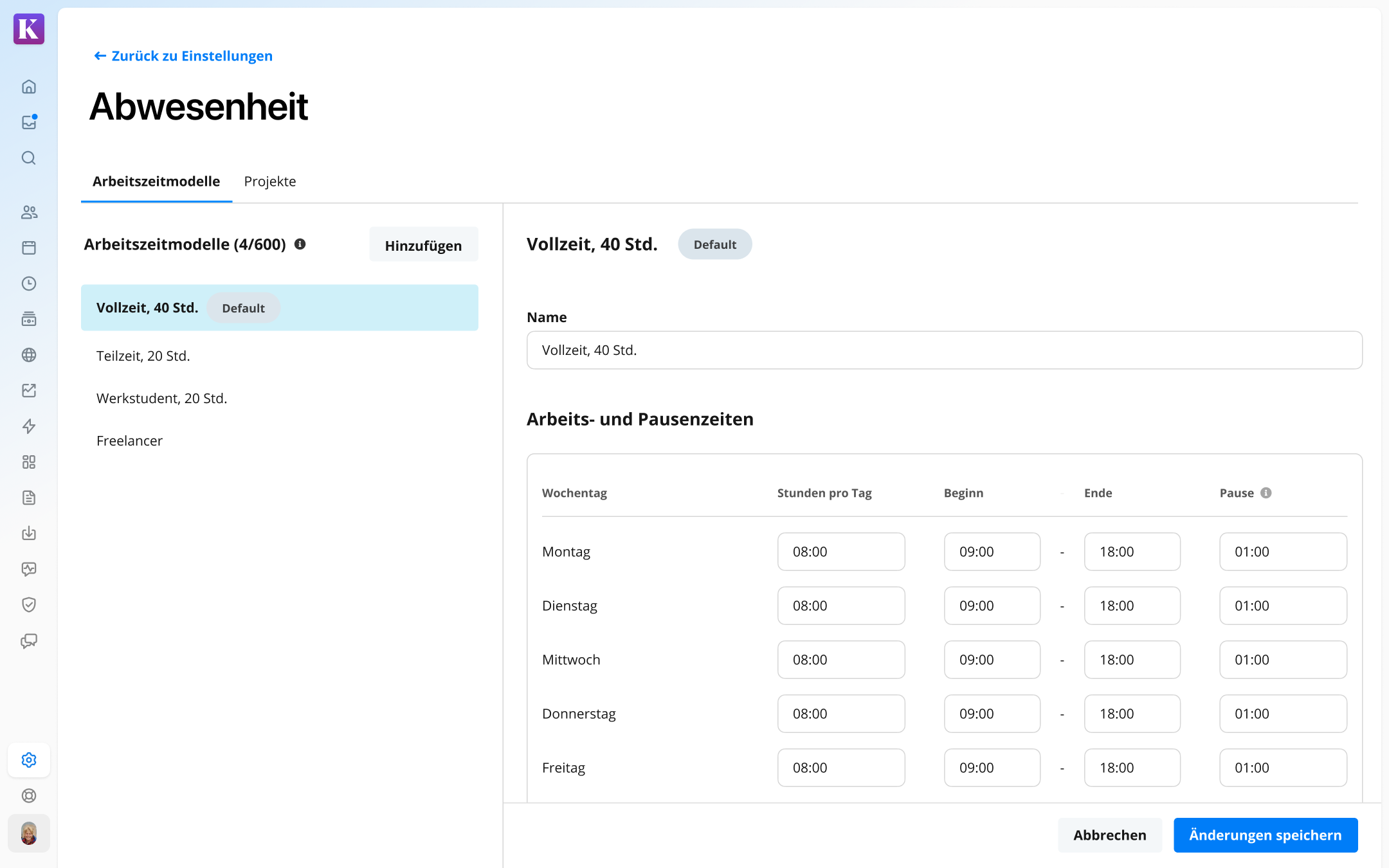Image resolution: width=1389 pixels, height=868 pixels.
Task: Open the calendar icon in sidebar
Action: point(29,248)
